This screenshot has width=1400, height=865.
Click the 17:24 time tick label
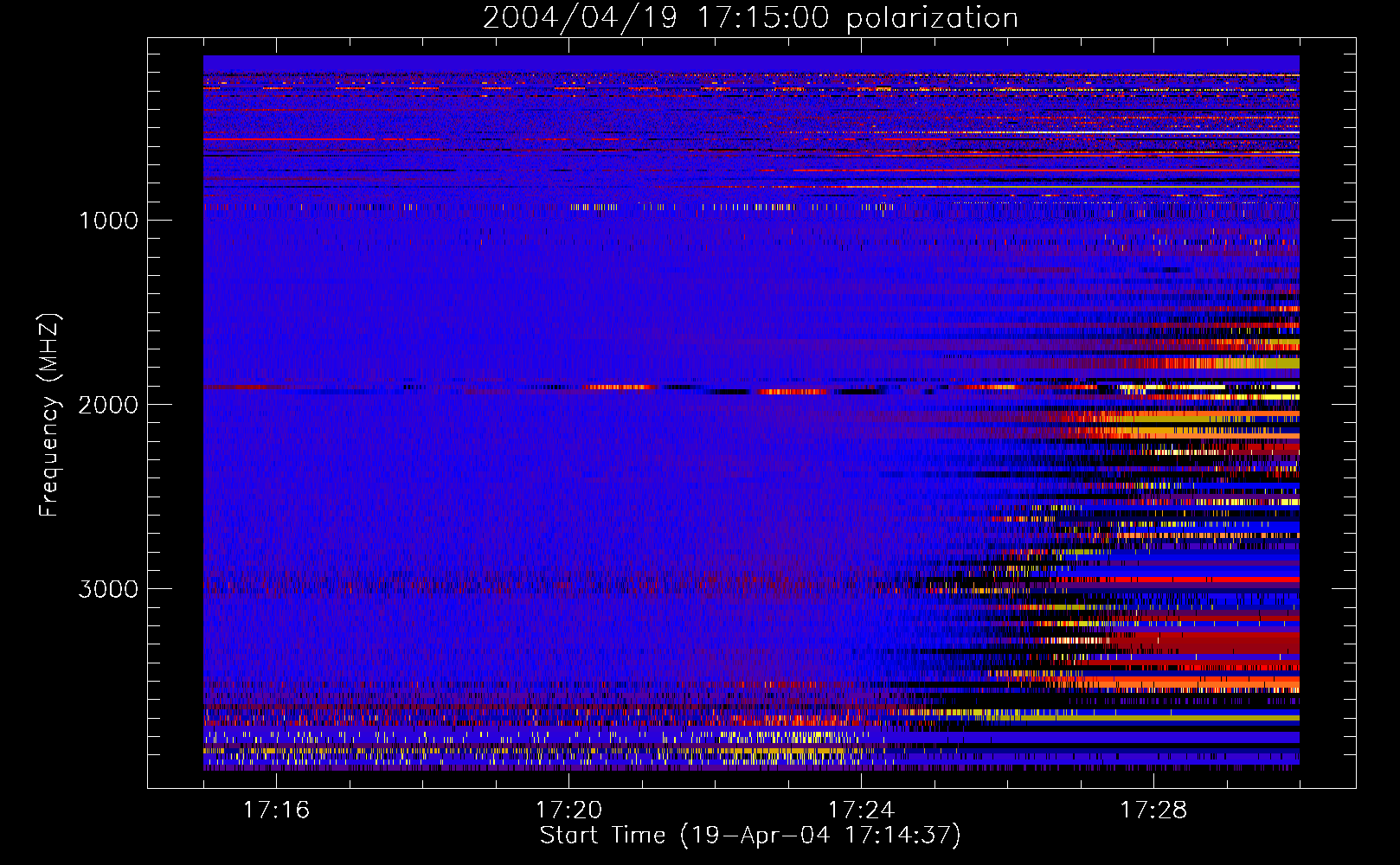point(861,810)
